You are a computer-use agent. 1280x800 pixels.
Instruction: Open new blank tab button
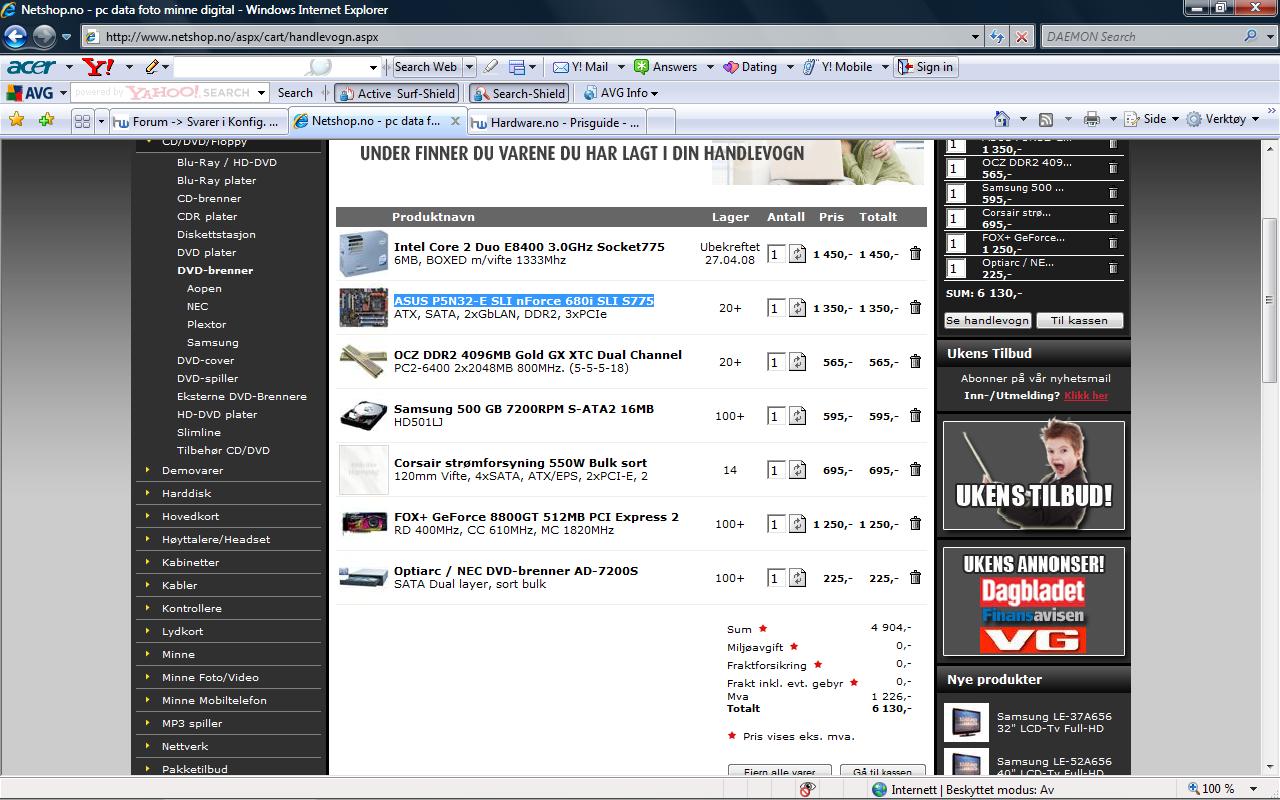pos(661,122)
